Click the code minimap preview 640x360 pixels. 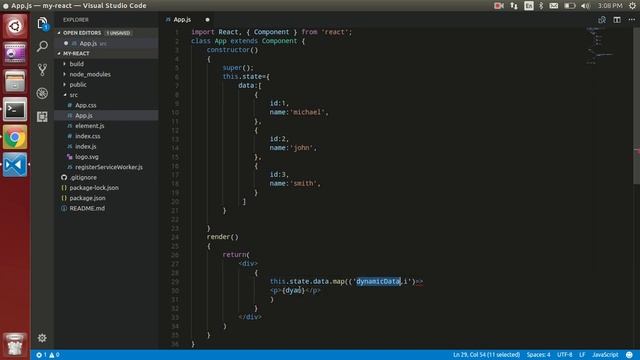click(600, 46)
